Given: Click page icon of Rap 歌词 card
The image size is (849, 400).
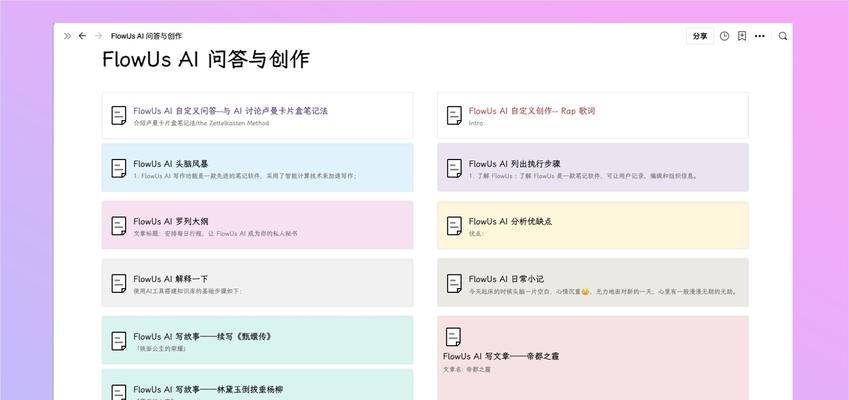Looking at the screenshot, I should click(454, 115).
